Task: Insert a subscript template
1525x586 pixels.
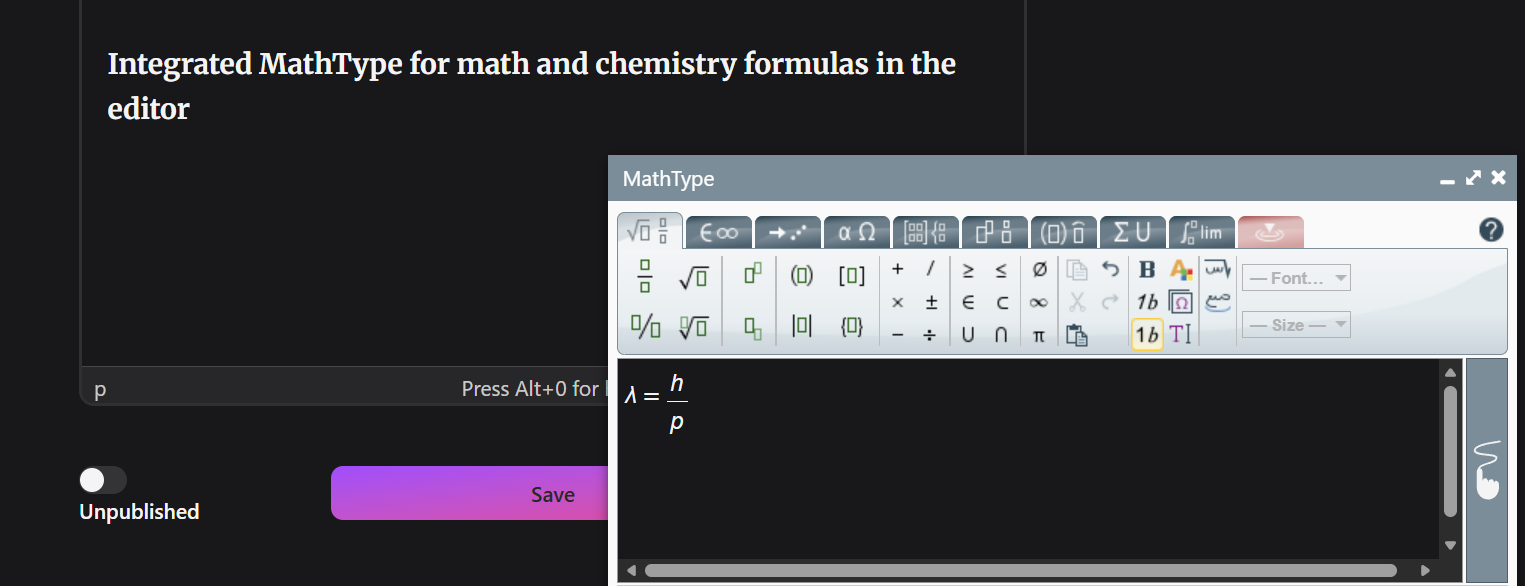Action: tap(753, 326)
